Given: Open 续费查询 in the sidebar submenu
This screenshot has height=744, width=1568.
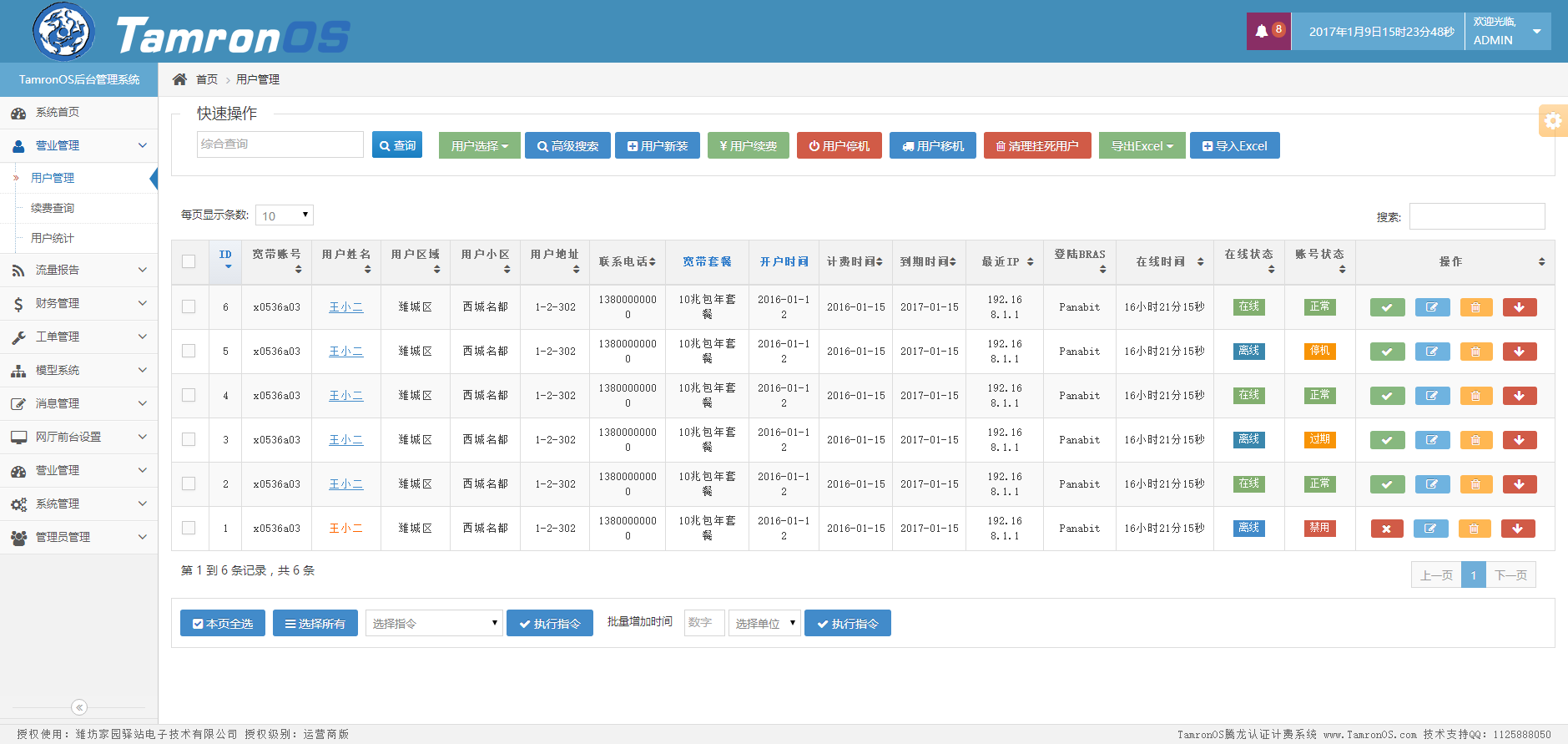Looking at the screenshot, I should [x=53, y=208].
